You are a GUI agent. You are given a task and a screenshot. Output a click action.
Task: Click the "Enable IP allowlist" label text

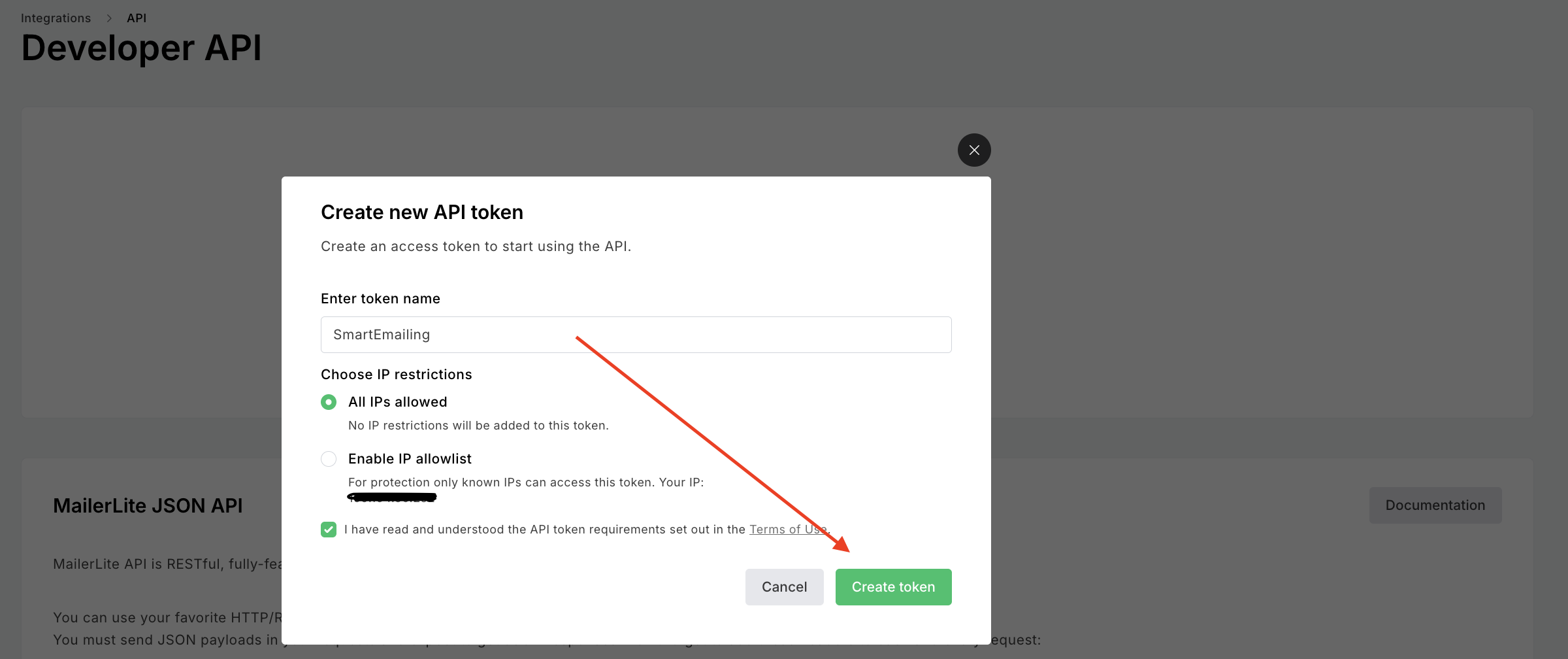410,459
